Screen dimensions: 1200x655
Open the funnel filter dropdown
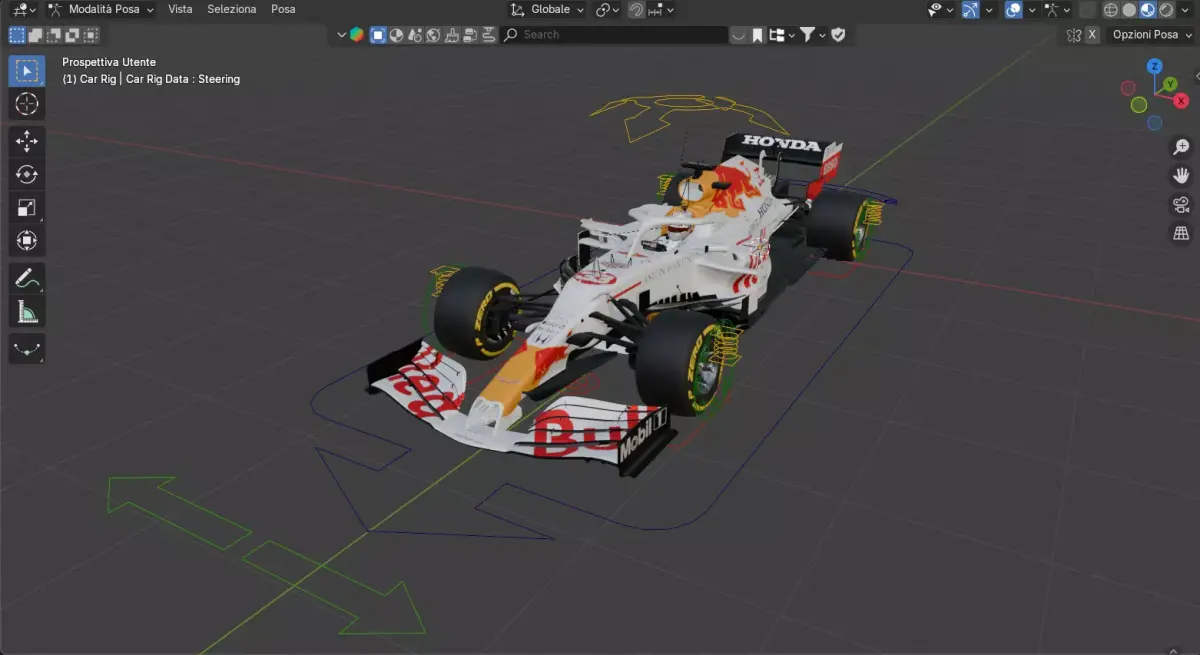pyautogui.click(x=812, y=35)
